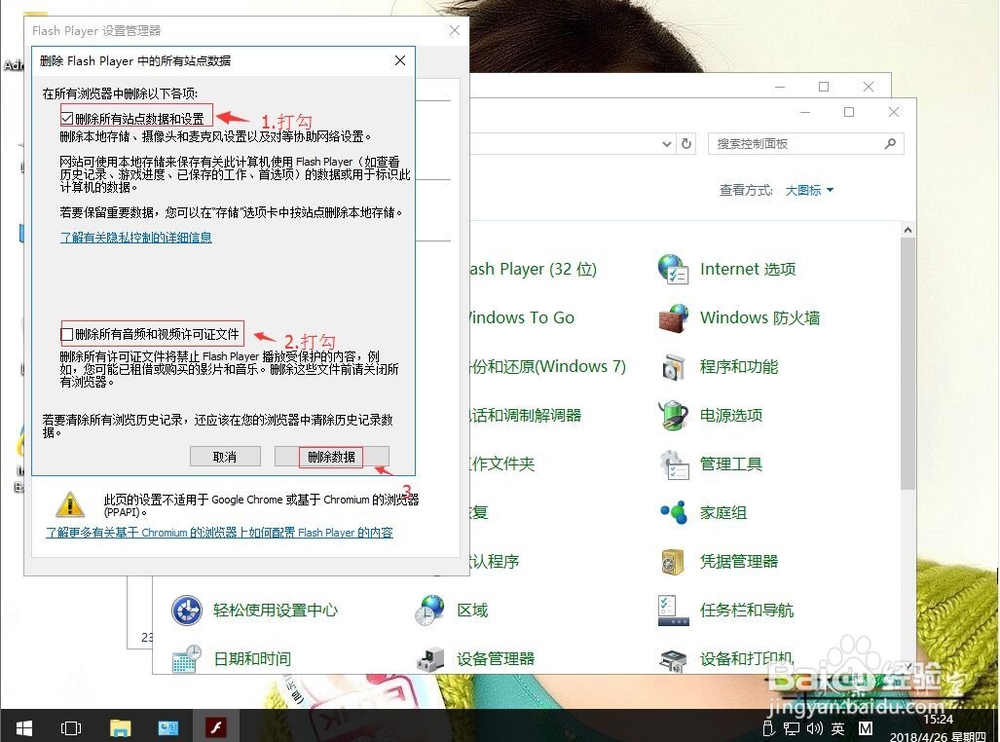Click the 取消 button
Screen dimensions: 1000x742
(x=225, y=457)
